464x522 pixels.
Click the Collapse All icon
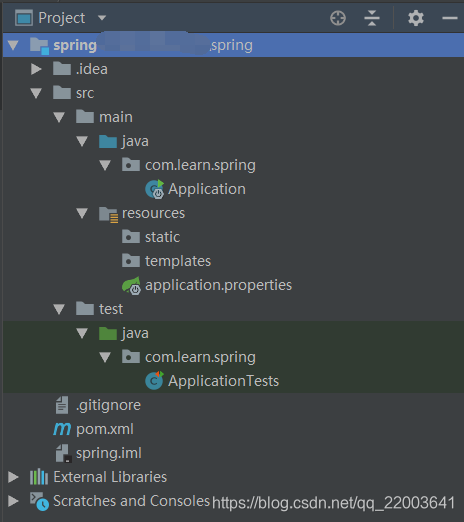click(372, 18)
